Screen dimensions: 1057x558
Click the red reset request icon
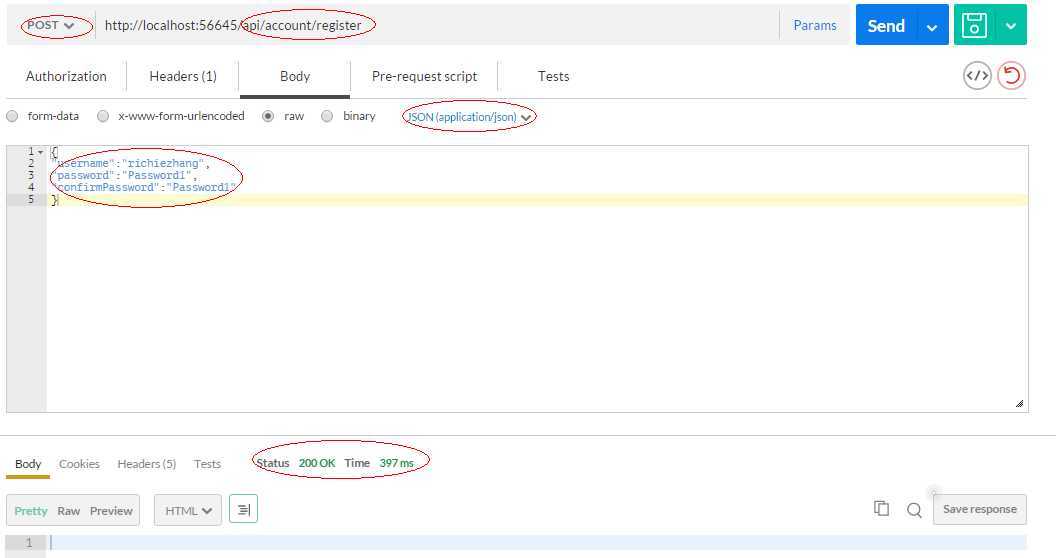pos(1011,75)
